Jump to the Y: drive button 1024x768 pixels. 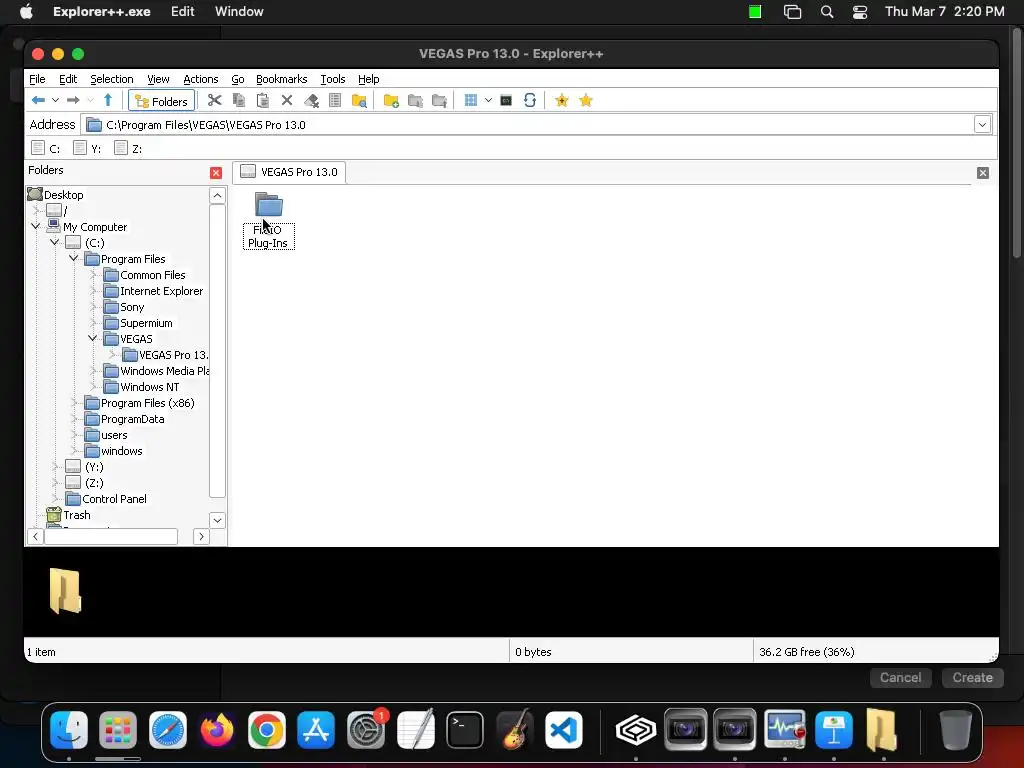tap(88, 149)
